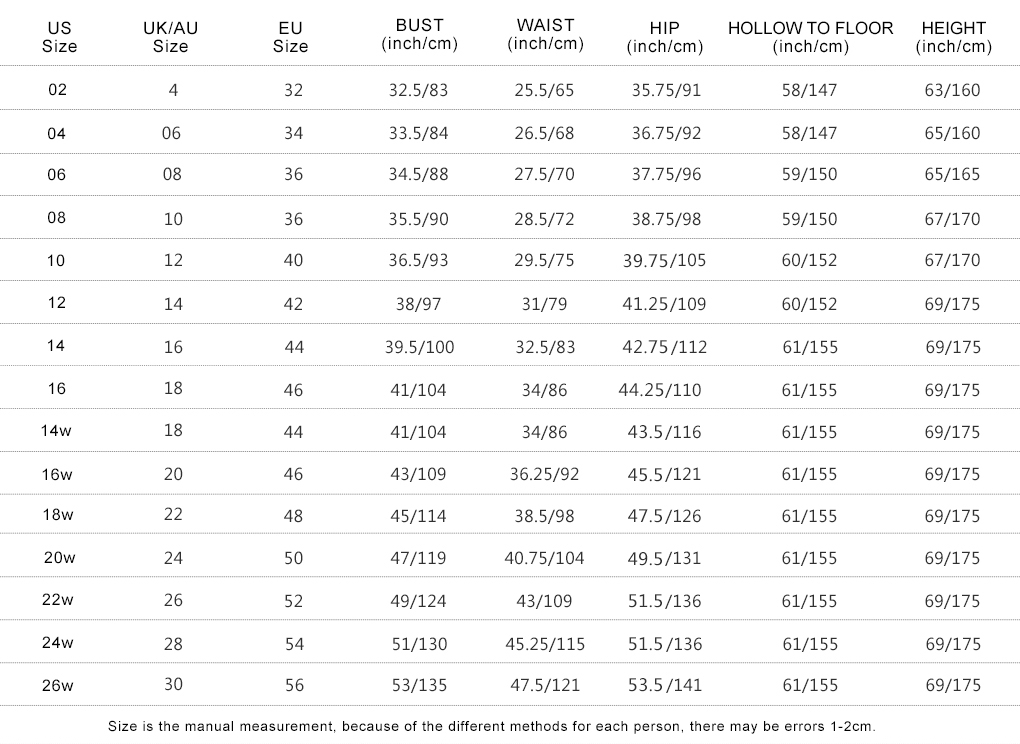Select the HIP (inch/cm) header

click(665, 37)
